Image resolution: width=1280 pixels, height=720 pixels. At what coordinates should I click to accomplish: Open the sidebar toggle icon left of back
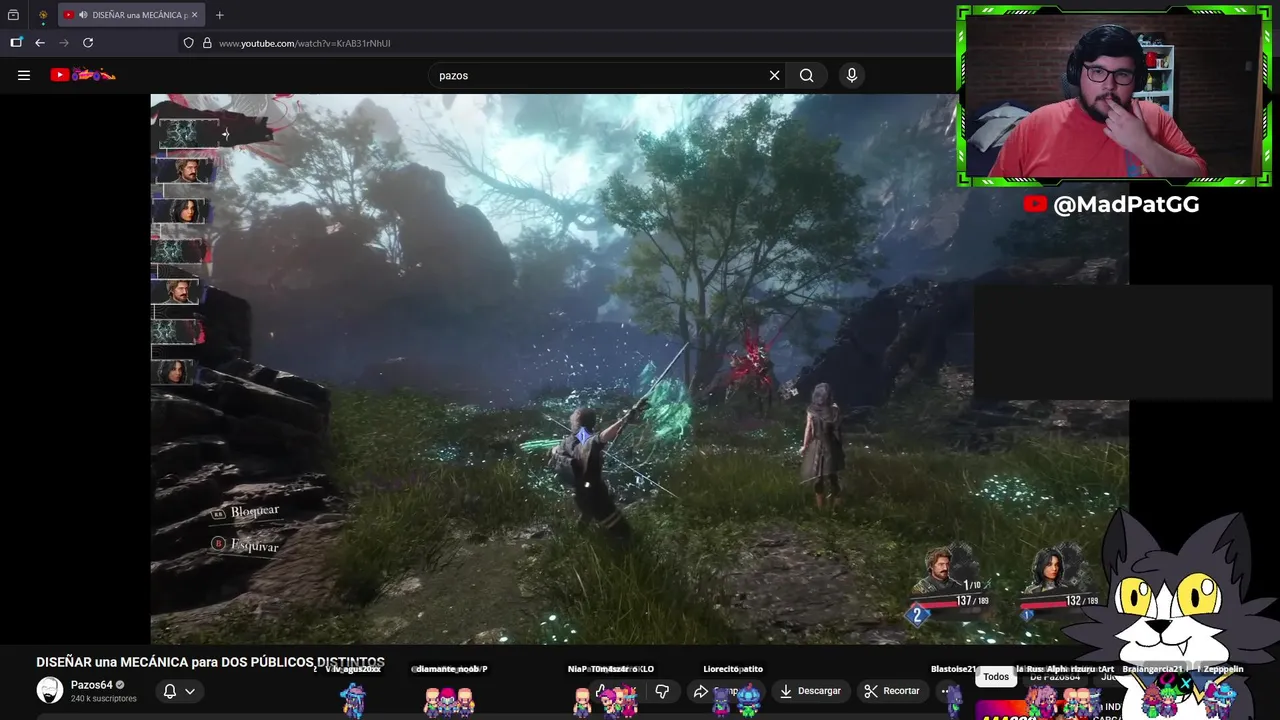pos(16,43)
